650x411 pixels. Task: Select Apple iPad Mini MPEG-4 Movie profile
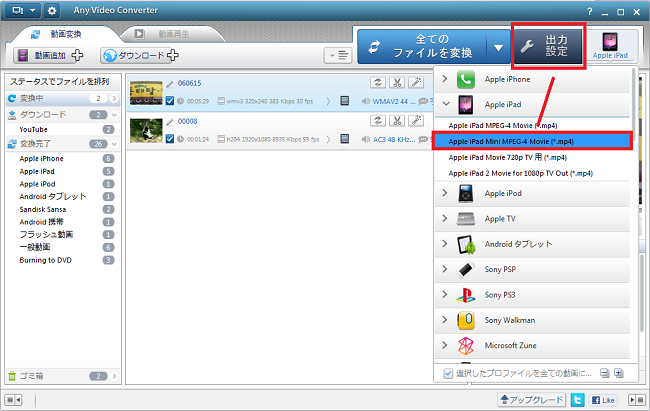pos(532,141)
